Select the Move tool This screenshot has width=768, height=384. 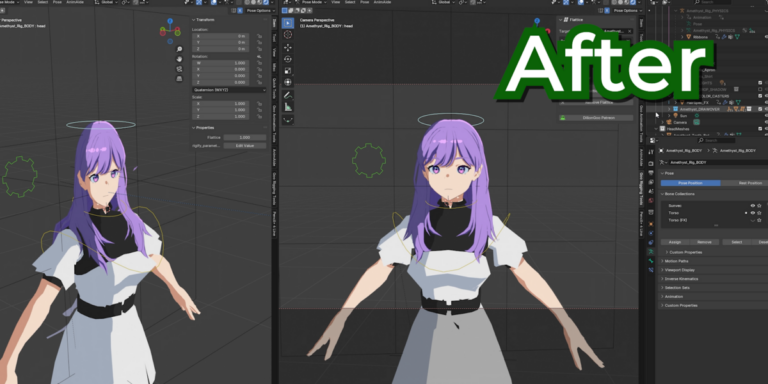pos(288,48)
